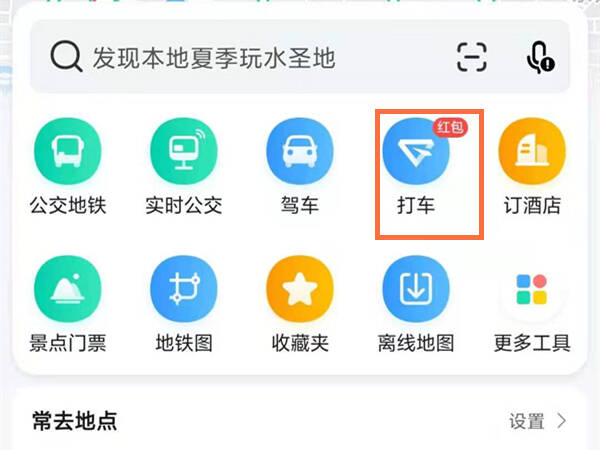View the 地铁图 subway map icon
This screenshot has height=450, width=600.
pos(184,289)
